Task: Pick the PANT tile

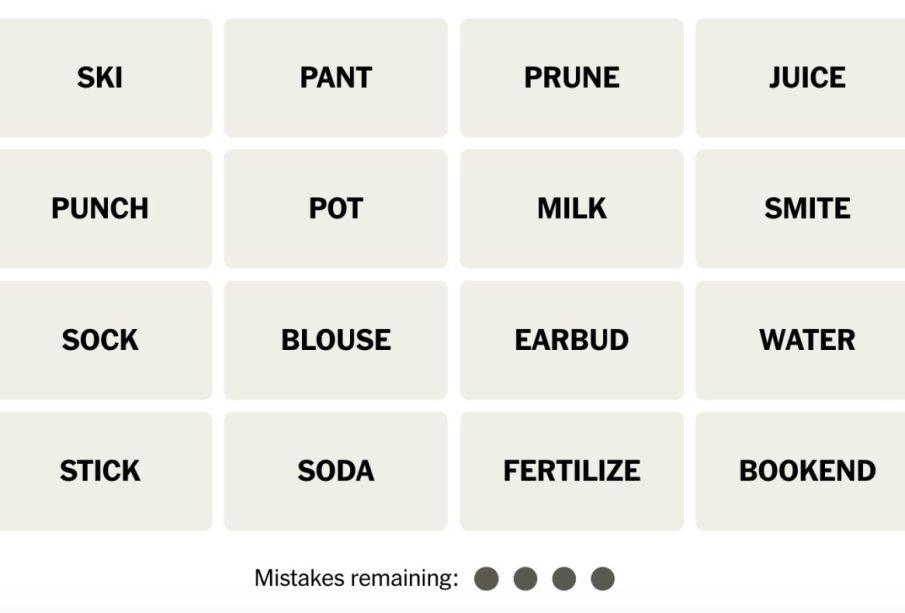Action: click(x=336, y=78)
